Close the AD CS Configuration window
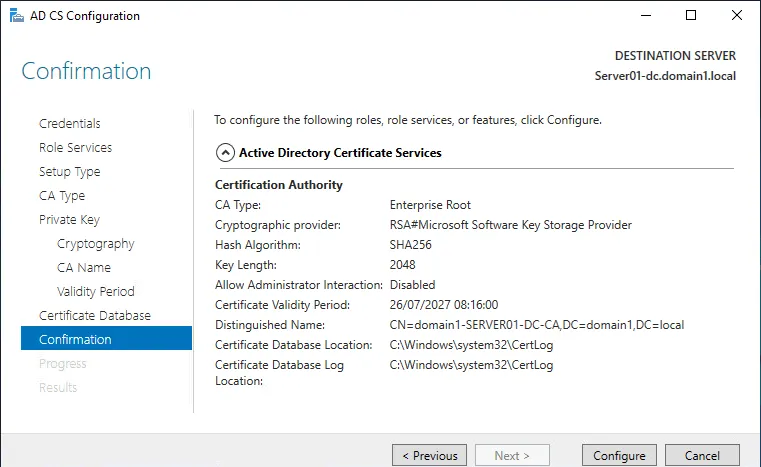761x467 pixels. (737, 16)
